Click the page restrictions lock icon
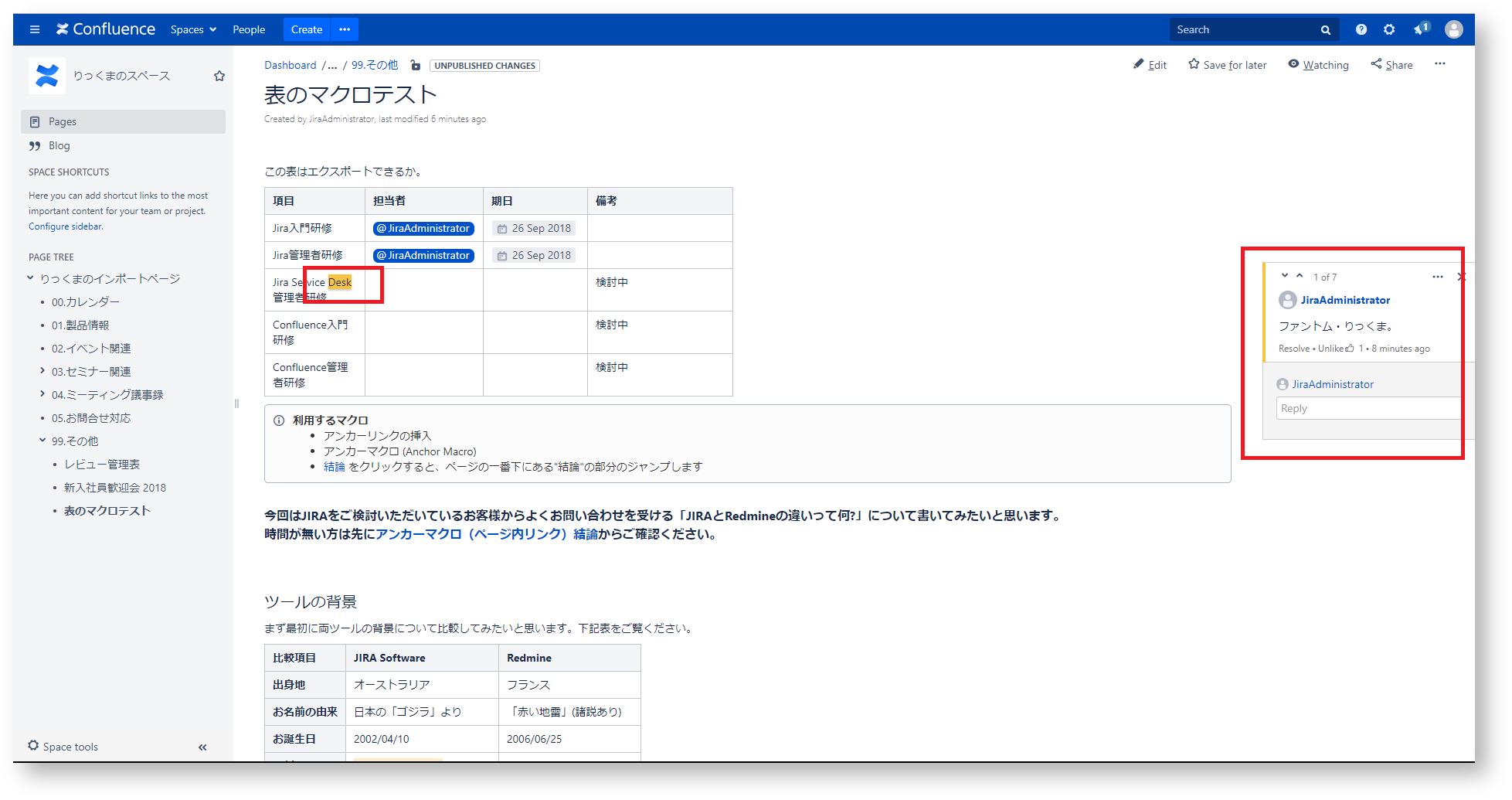Screen dimensions: 1512x800 click(x=416, y=66)
